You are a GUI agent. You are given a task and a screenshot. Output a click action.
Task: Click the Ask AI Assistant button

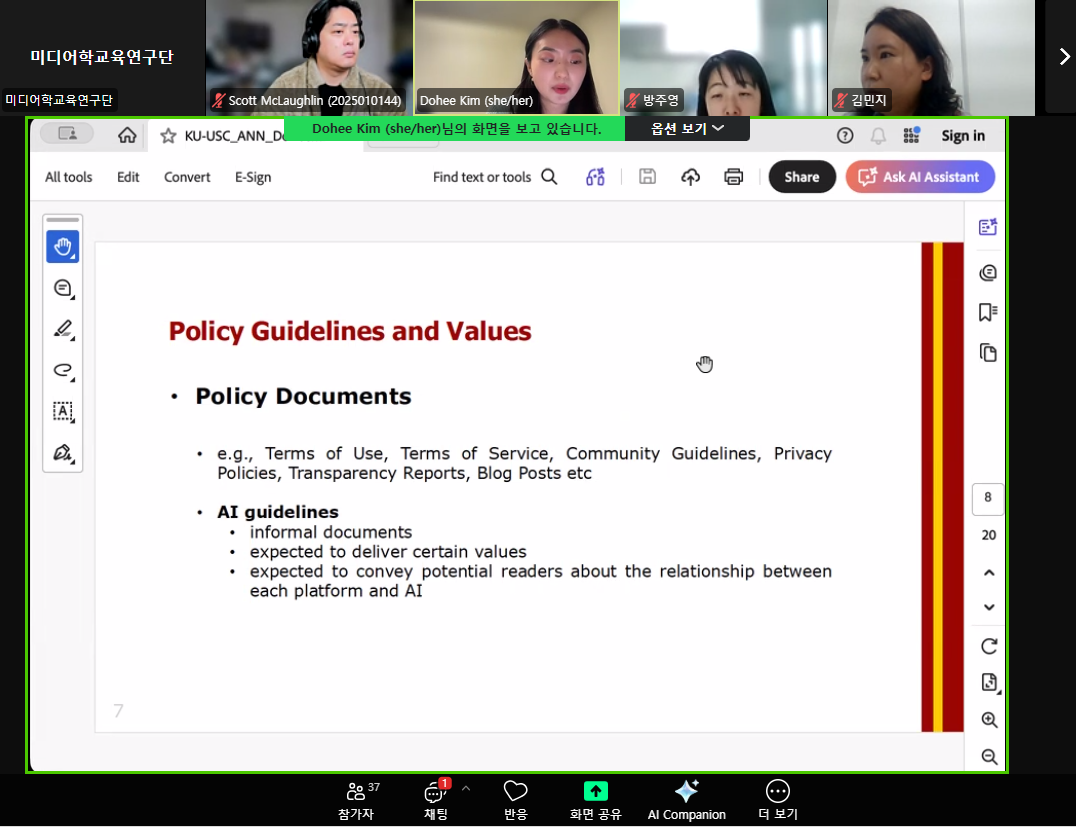pos(919,177)
